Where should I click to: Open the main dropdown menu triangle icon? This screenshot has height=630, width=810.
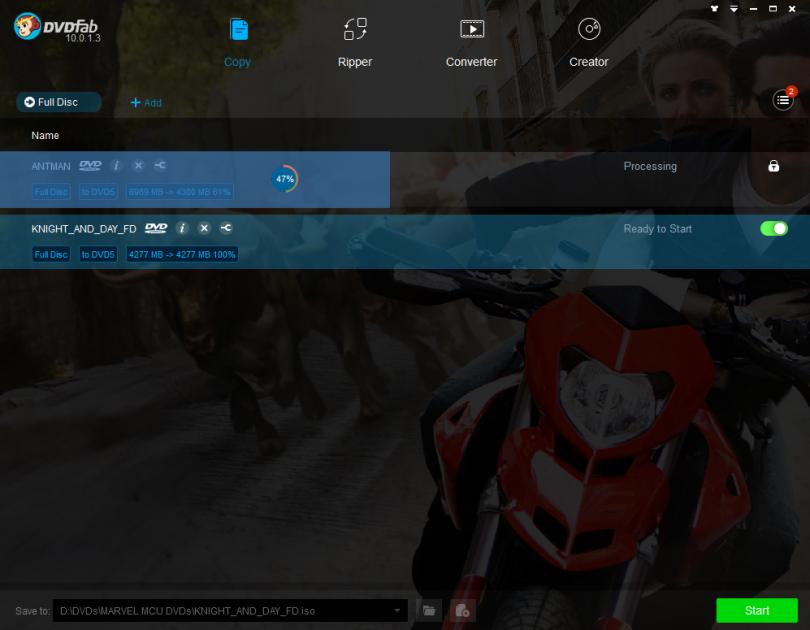point(734,9)
